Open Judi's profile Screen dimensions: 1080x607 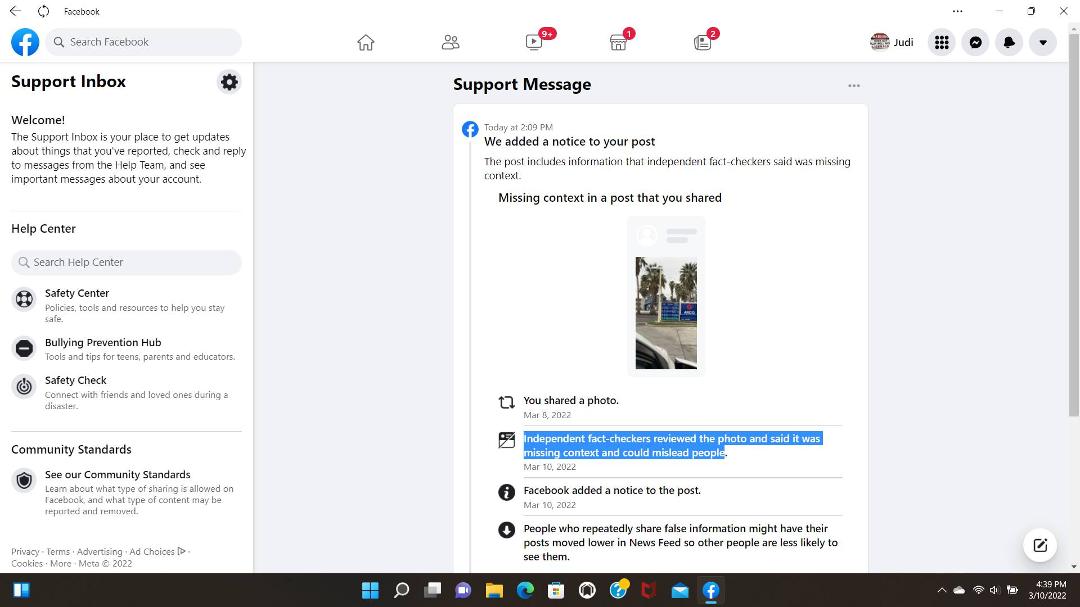click(x=892, y=42)
